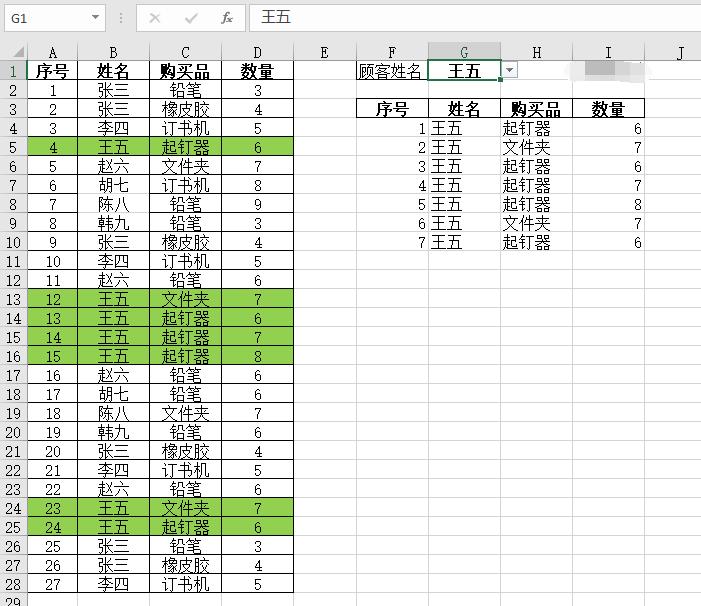Click cell D1 labeled 数量
Viewport: 701px width, 606px height.
click(x=258, y=71)
